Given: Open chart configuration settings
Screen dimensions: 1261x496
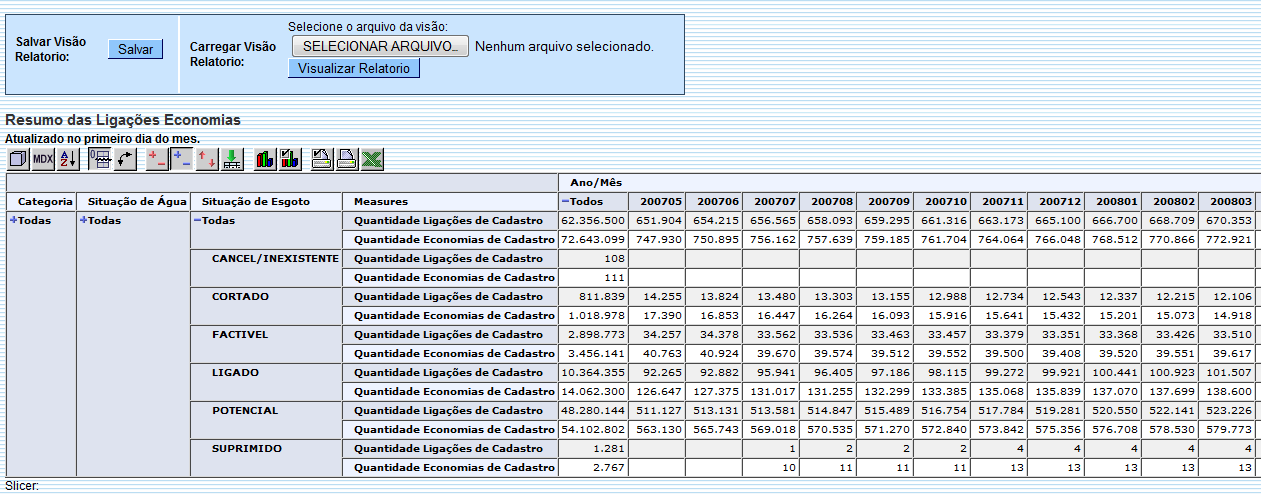Looking at the screenshot, I should pyautogui.click(x=289, y=158).
